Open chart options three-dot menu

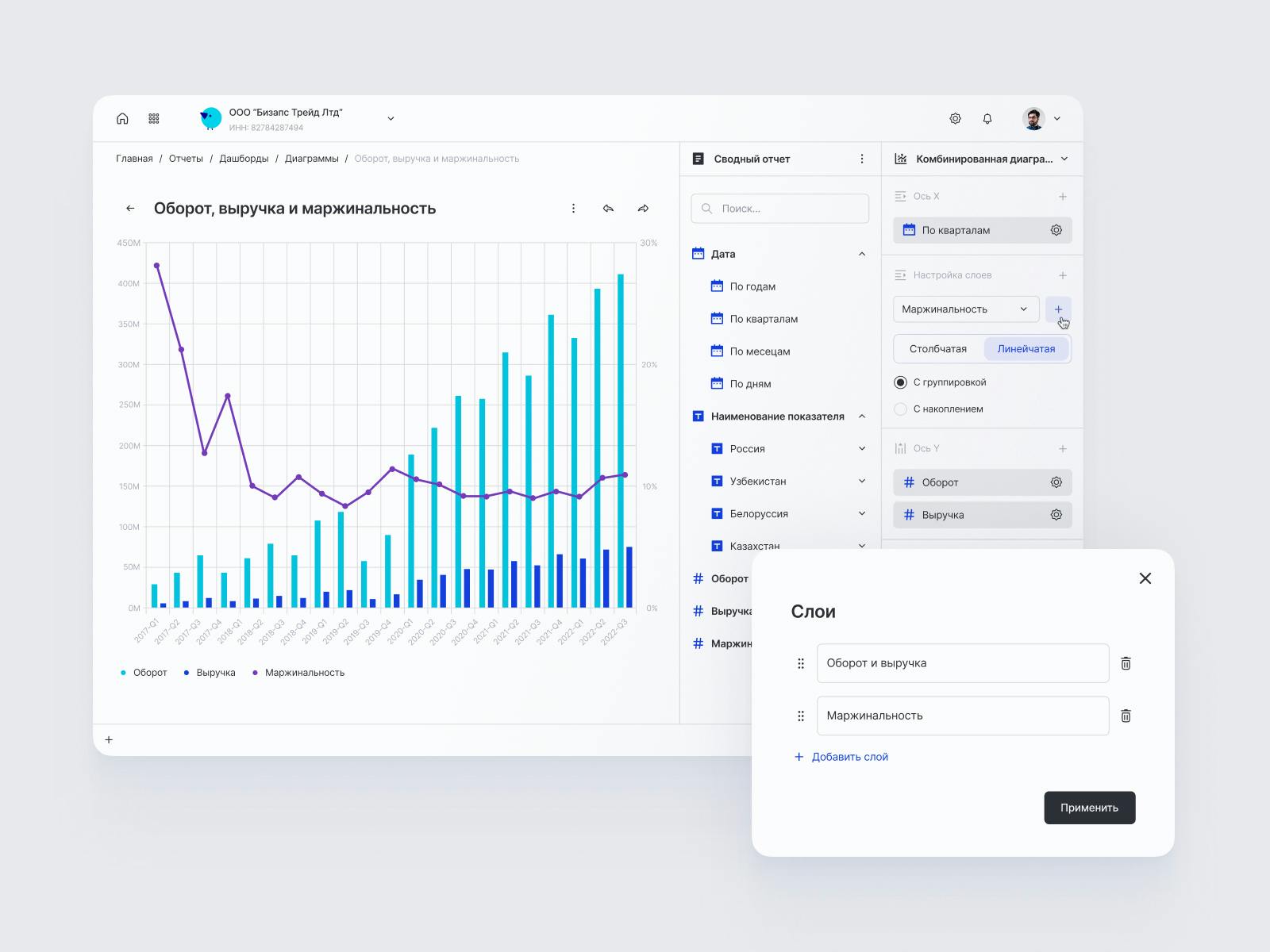(x=573, y=208)
